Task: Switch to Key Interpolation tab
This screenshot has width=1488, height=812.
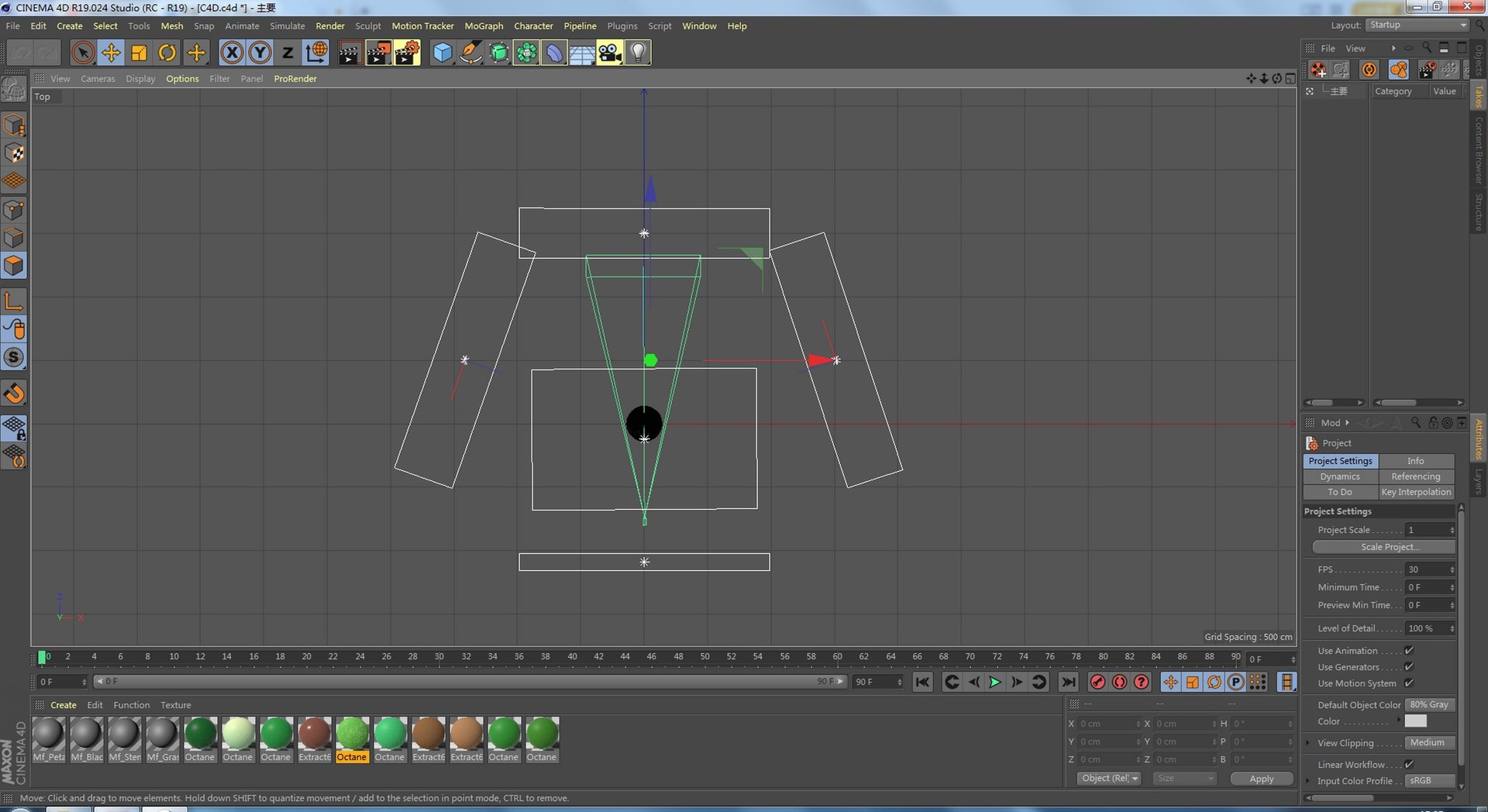Action: (1416, 492)
